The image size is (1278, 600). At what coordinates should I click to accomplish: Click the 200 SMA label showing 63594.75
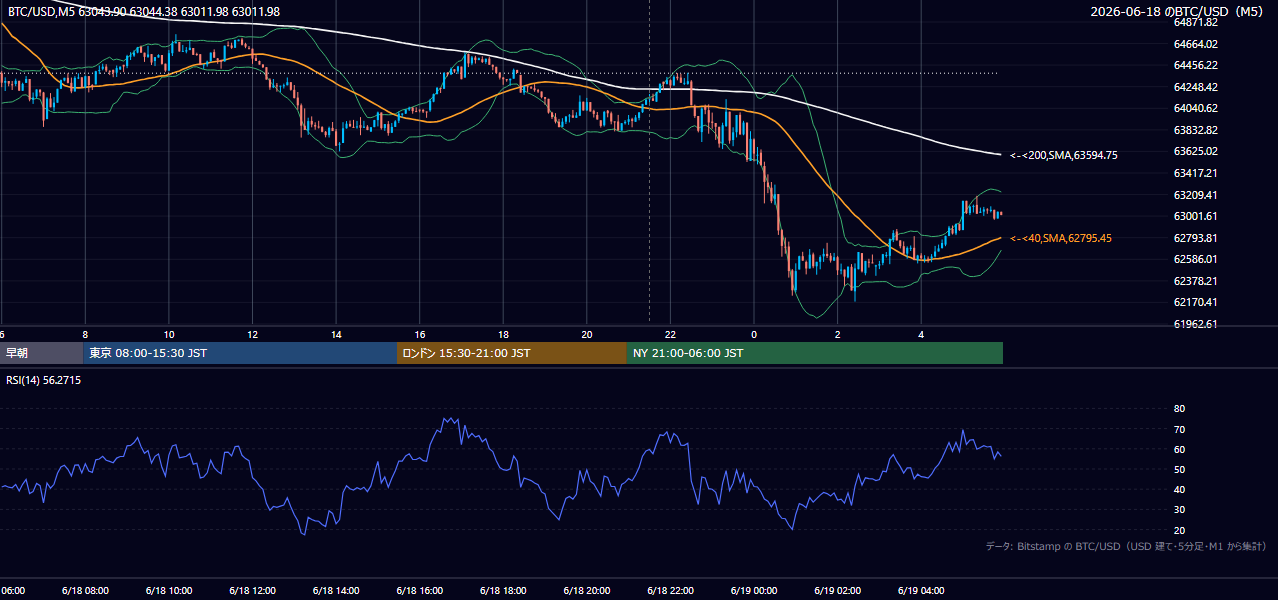[x=1064, y=155]
